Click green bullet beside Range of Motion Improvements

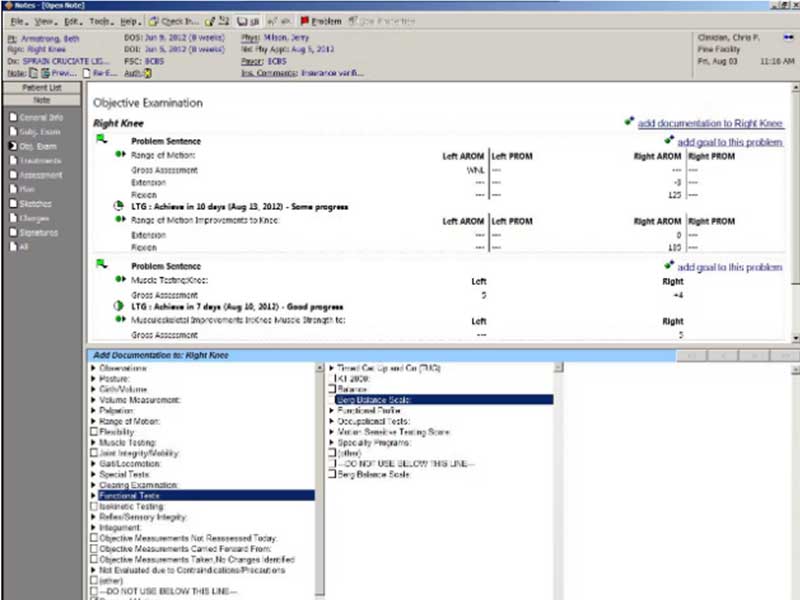(120, 219)
